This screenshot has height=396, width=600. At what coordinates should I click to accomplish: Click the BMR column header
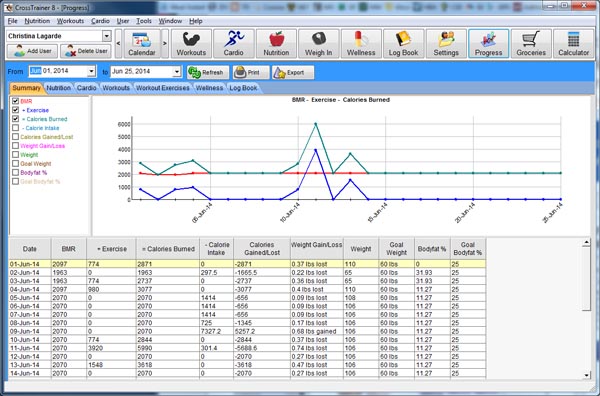[68, 249]
